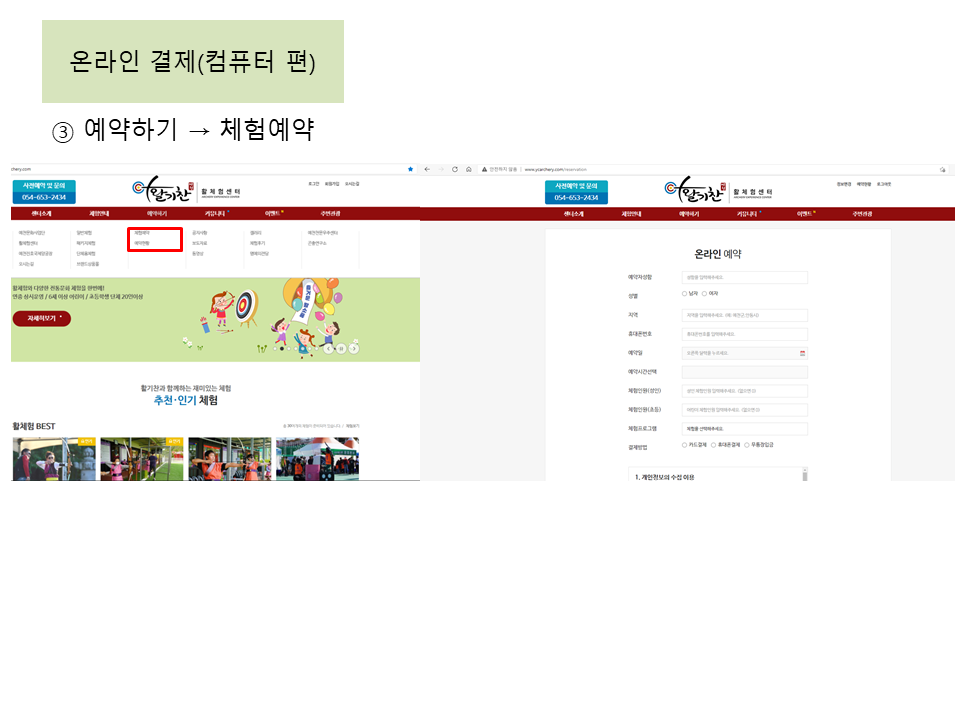Open the 체험프로그램 selection box
The height and width of the screenshot is (720, 960).
pos(744,429)
